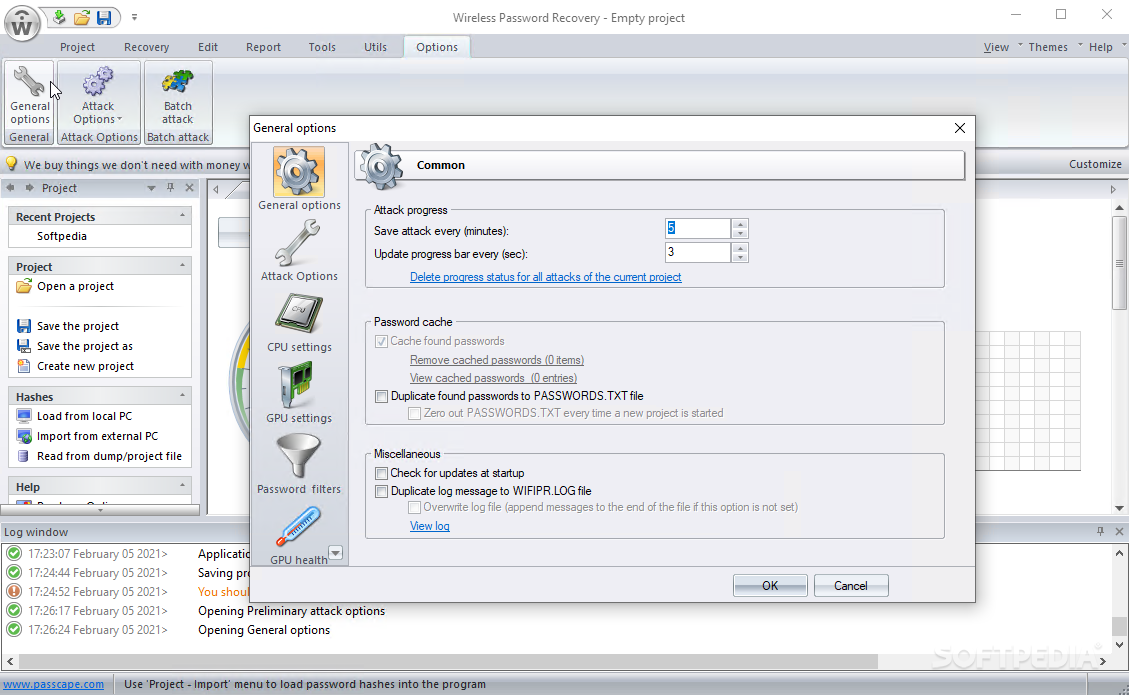Click quick access save floppy icon

(104, 17)
